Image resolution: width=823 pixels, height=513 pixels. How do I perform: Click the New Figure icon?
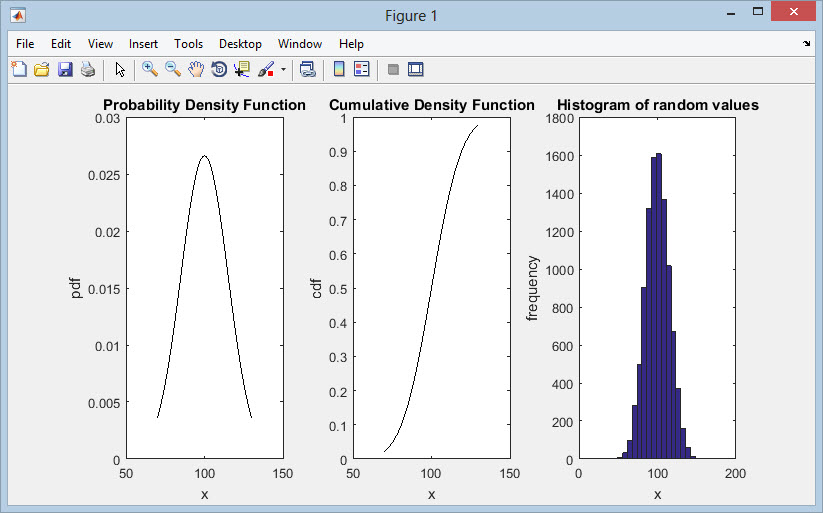(x=19, y=69)
